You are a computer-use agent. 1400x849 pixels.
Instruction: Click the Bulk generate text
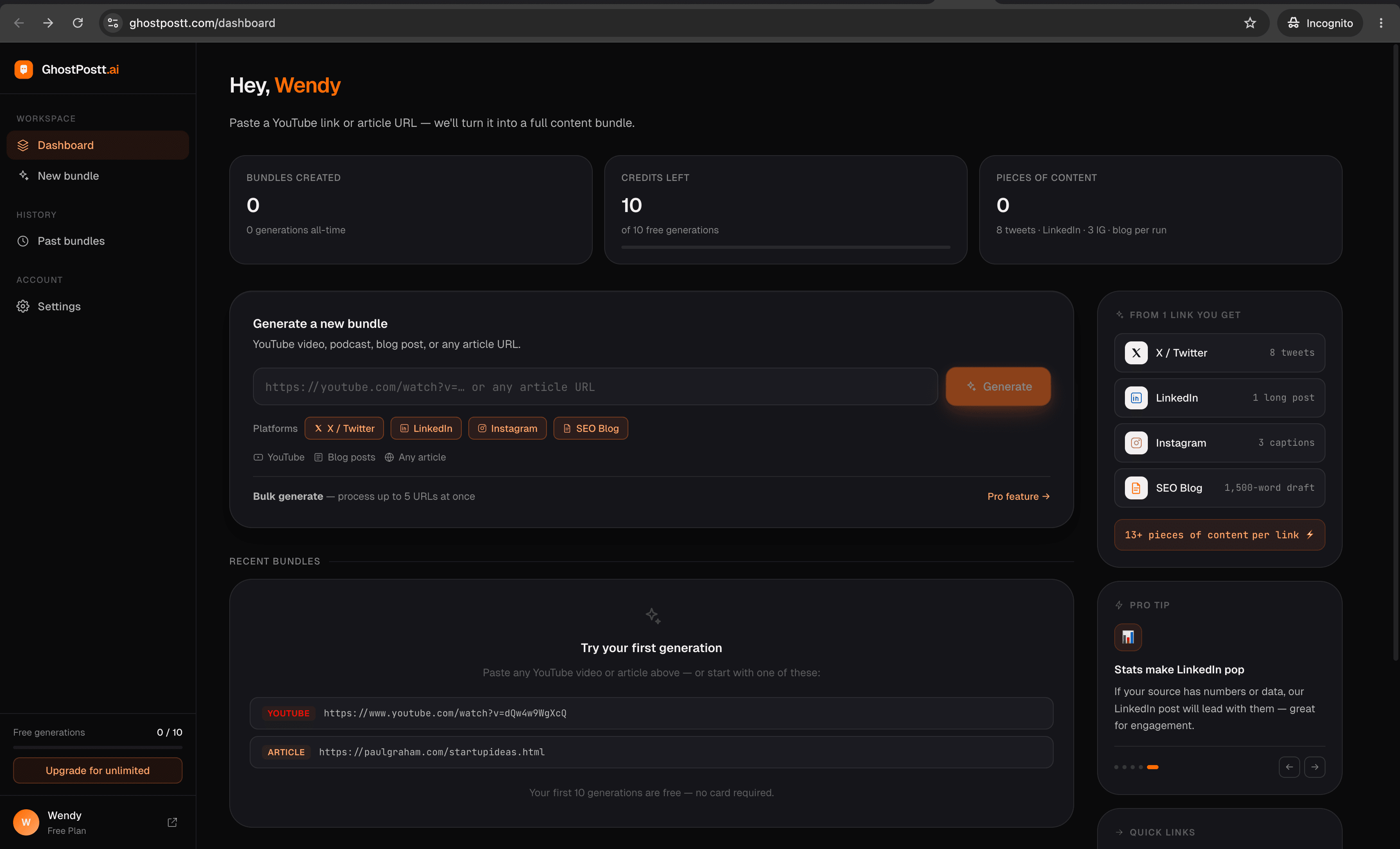point(287,496)
